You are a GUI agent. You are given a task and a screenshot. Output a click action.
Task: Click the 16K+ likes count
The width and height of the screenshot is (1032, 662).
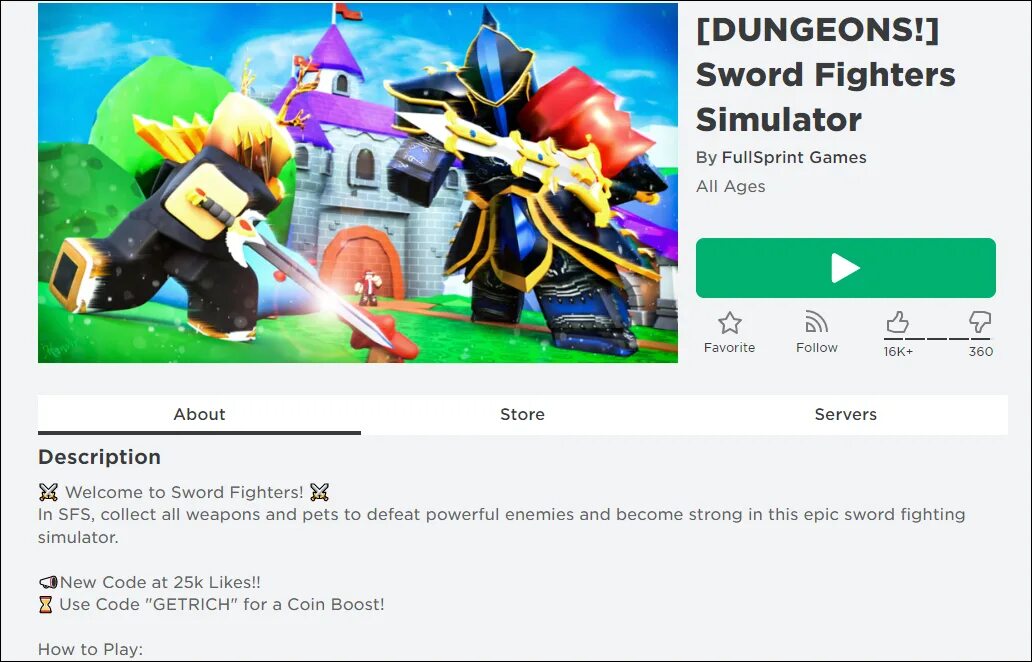[x=898, y=351]
